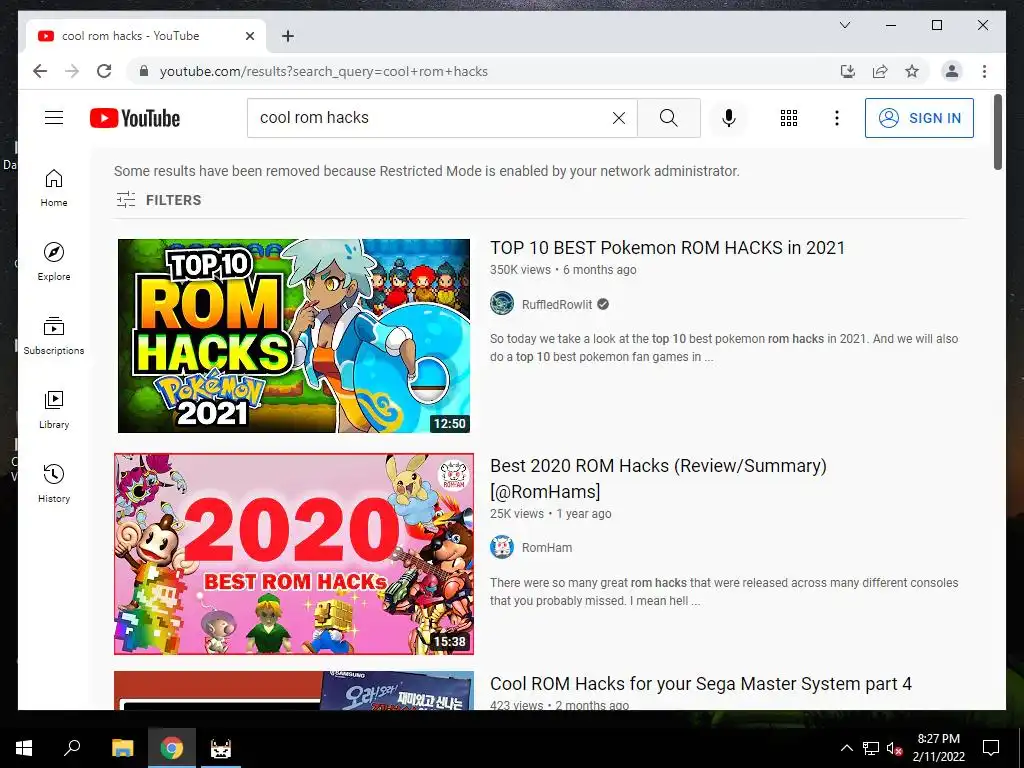Click the SIGN IN button
This screenshot has width=1024, height=768.
[x=919, y=118]
